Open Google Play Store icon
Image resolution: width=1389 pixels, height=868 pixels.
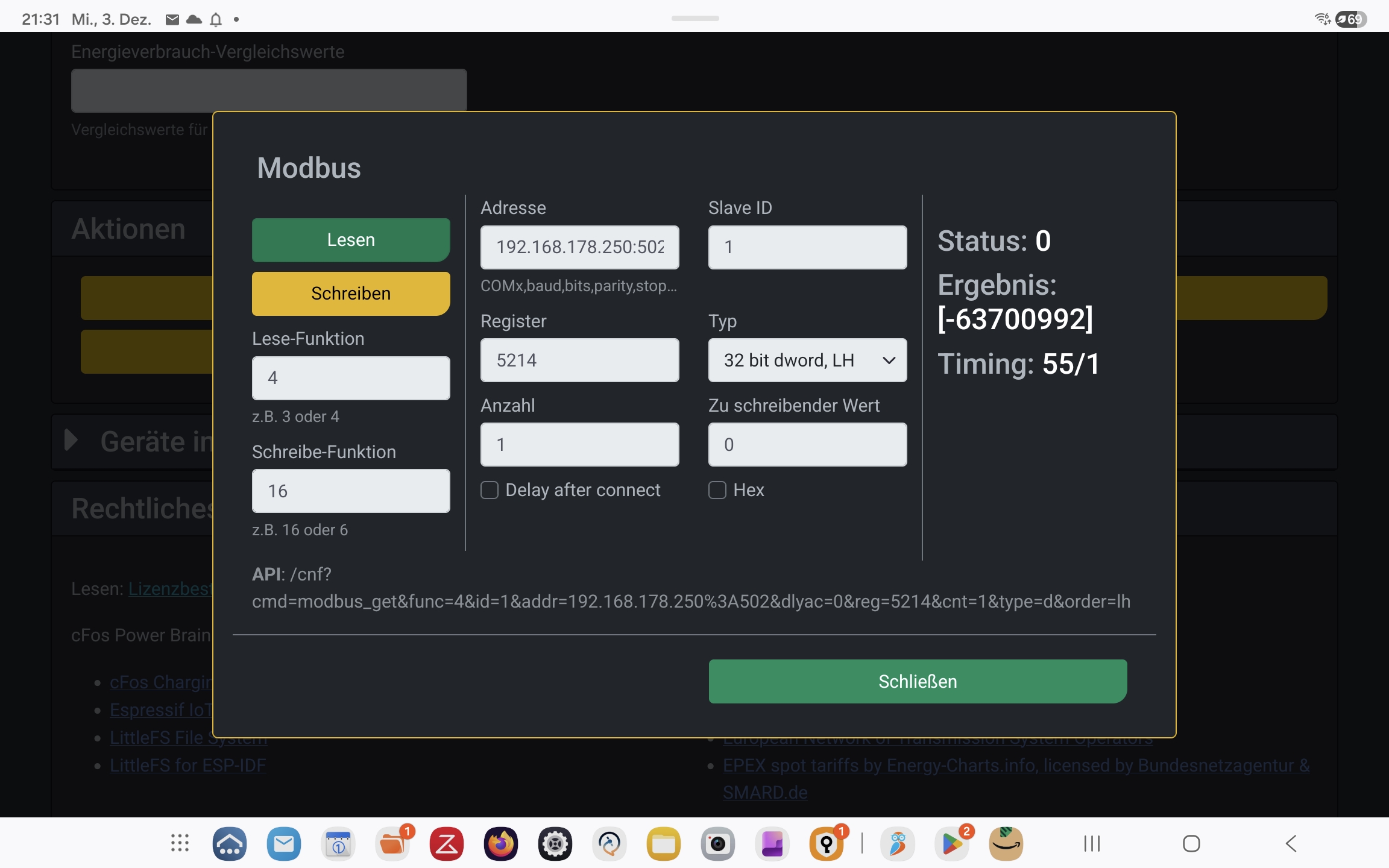click(952, 843)
